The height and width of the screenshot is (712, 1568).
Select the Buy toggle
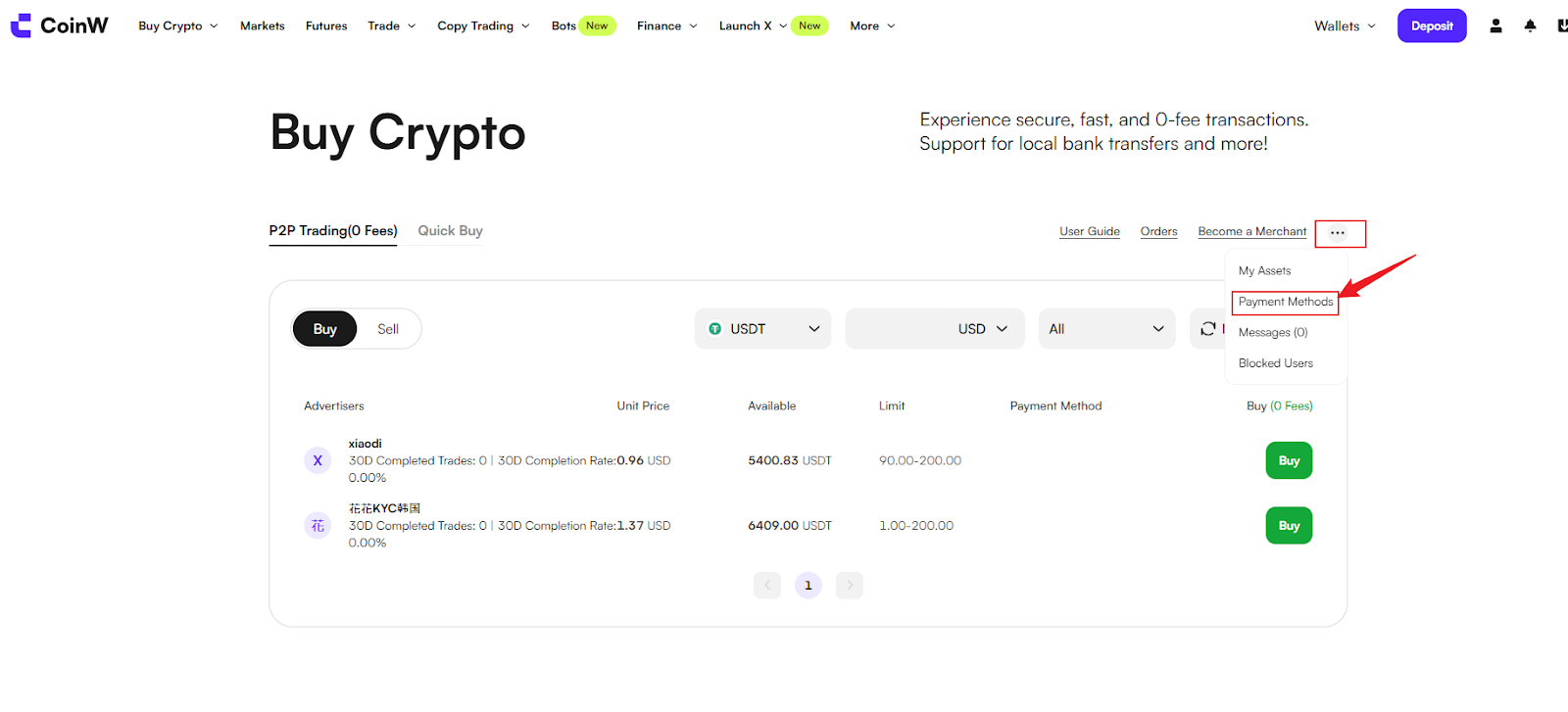[x=324, y=329]
